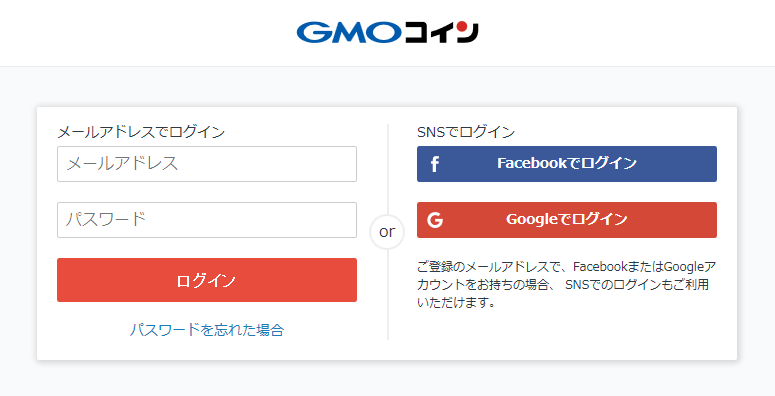Submit with the red ログイン button
This screenshot has width=775, height=396.
pyautogui.click(x=207, y=280)
